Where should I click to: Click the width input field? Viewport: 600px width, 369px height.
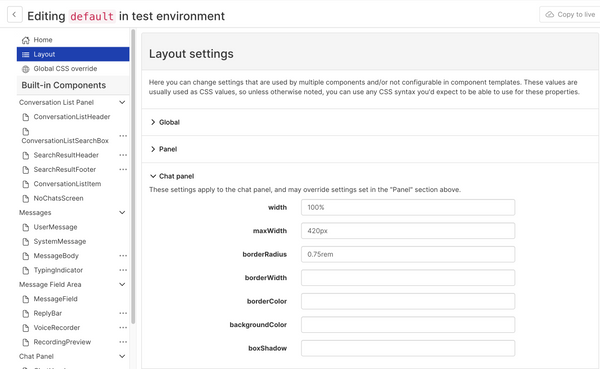point(408,207)
